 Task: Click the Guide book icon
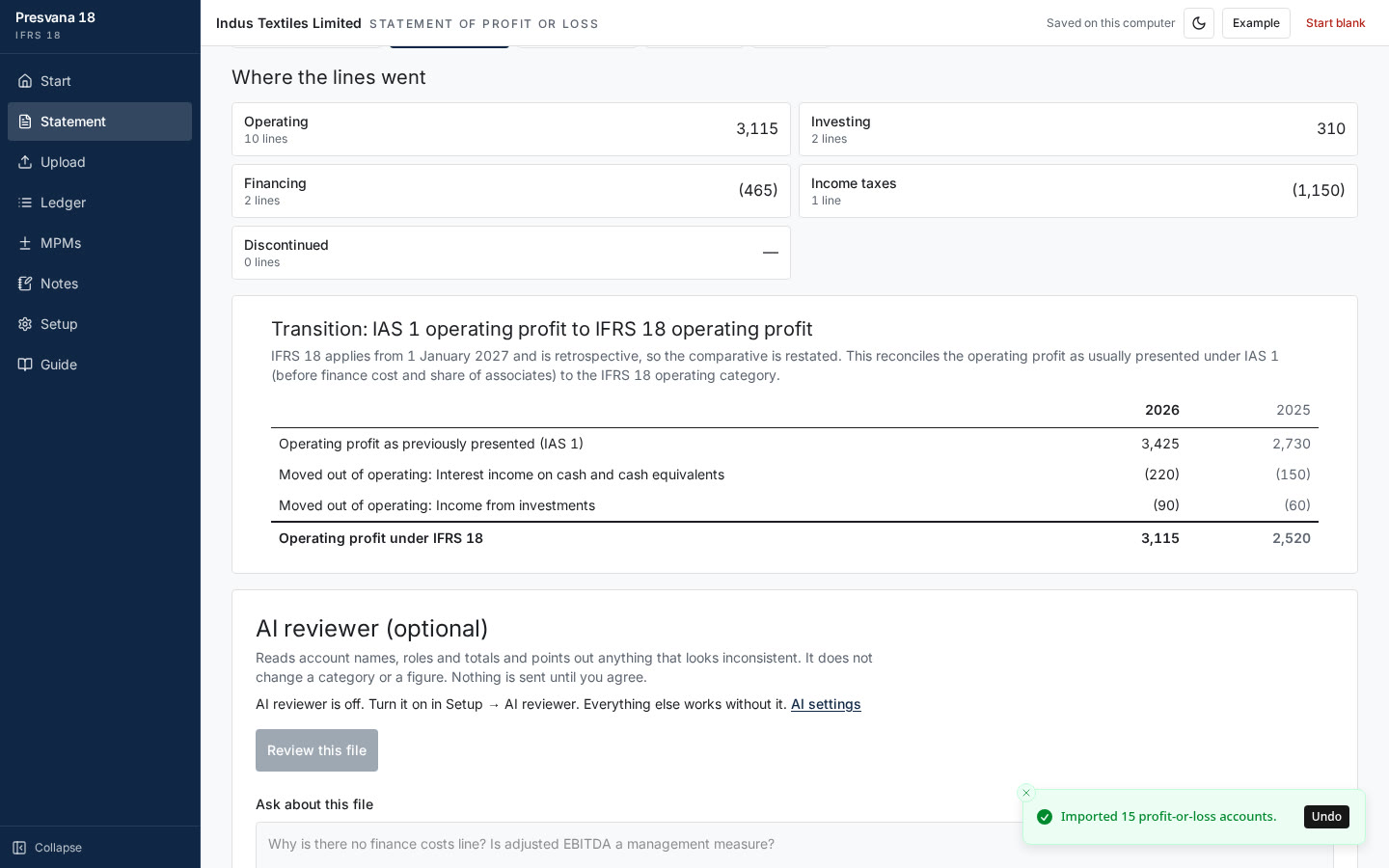(x=25, y=365)
